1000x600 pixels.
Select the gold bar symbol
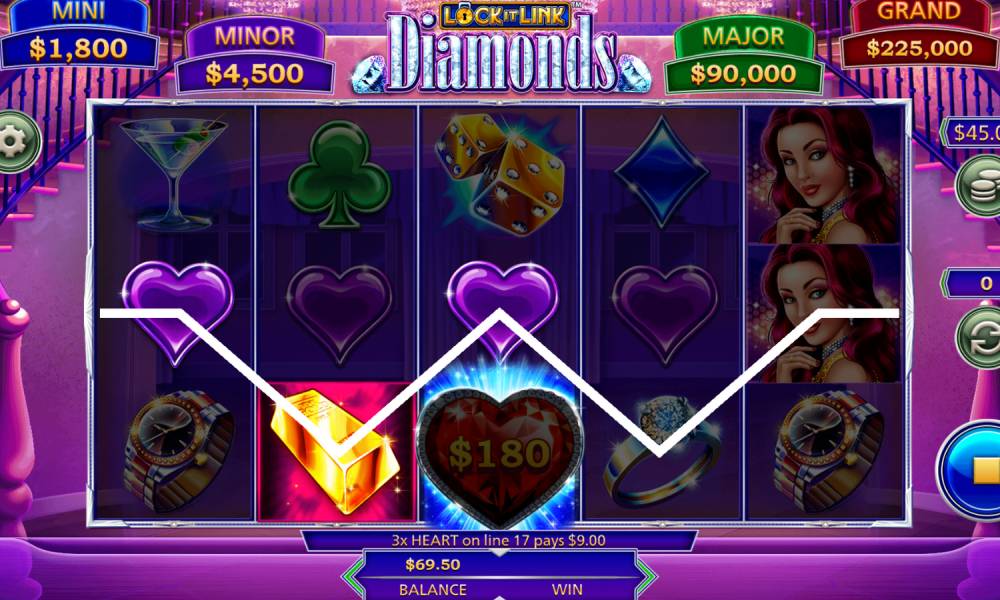[335, 450]
